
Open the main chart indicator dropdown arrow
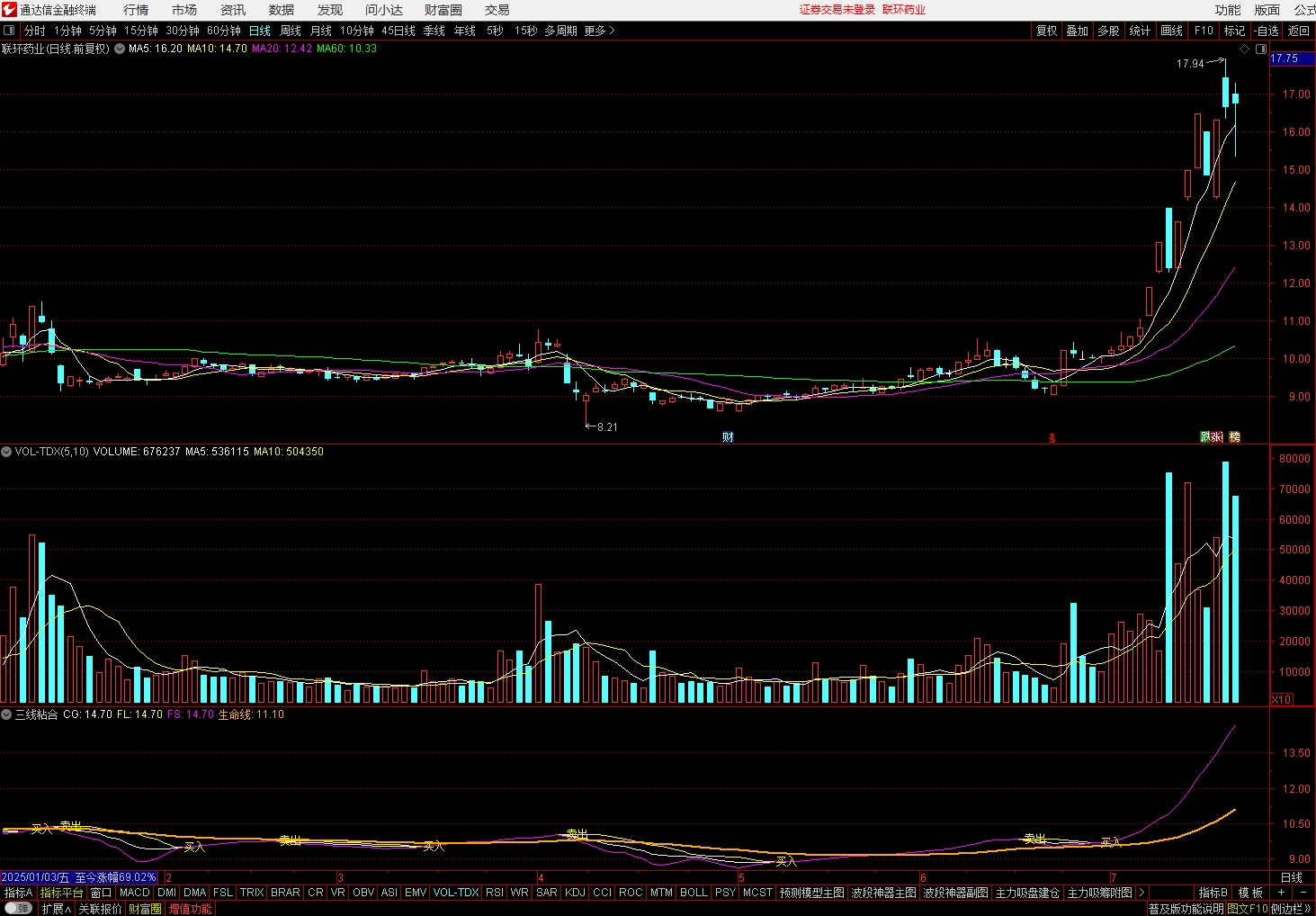[x=120, y=49]
